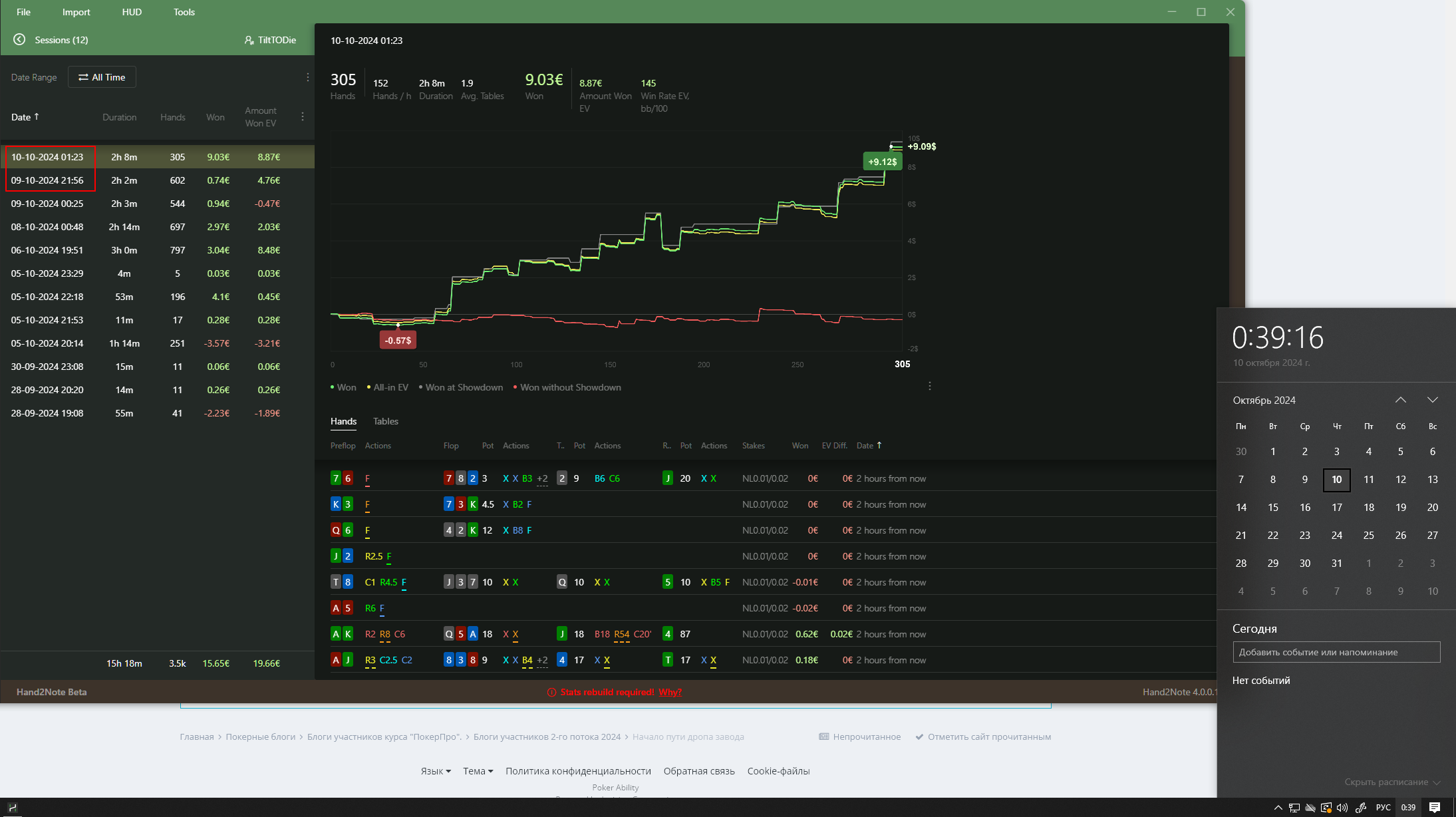
Task: Click the OneDrive icon in the system tray
Action: [x=1310, y=808]
